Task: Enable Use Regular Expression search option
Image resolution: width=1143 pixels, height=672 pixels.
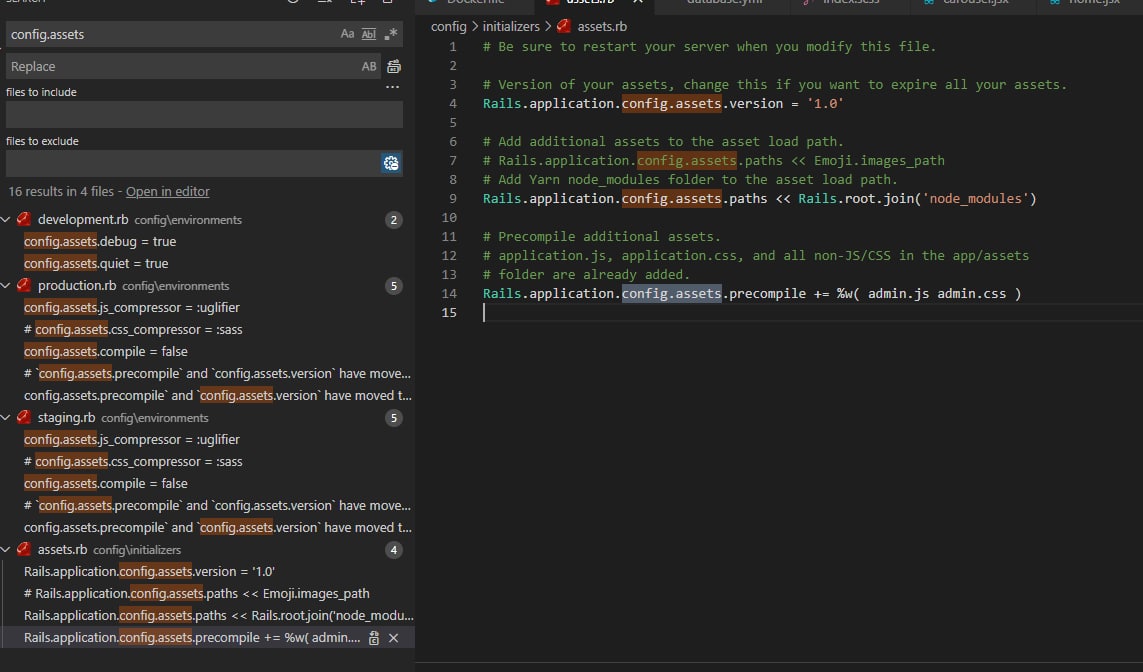Action: [x=391, y=34]
